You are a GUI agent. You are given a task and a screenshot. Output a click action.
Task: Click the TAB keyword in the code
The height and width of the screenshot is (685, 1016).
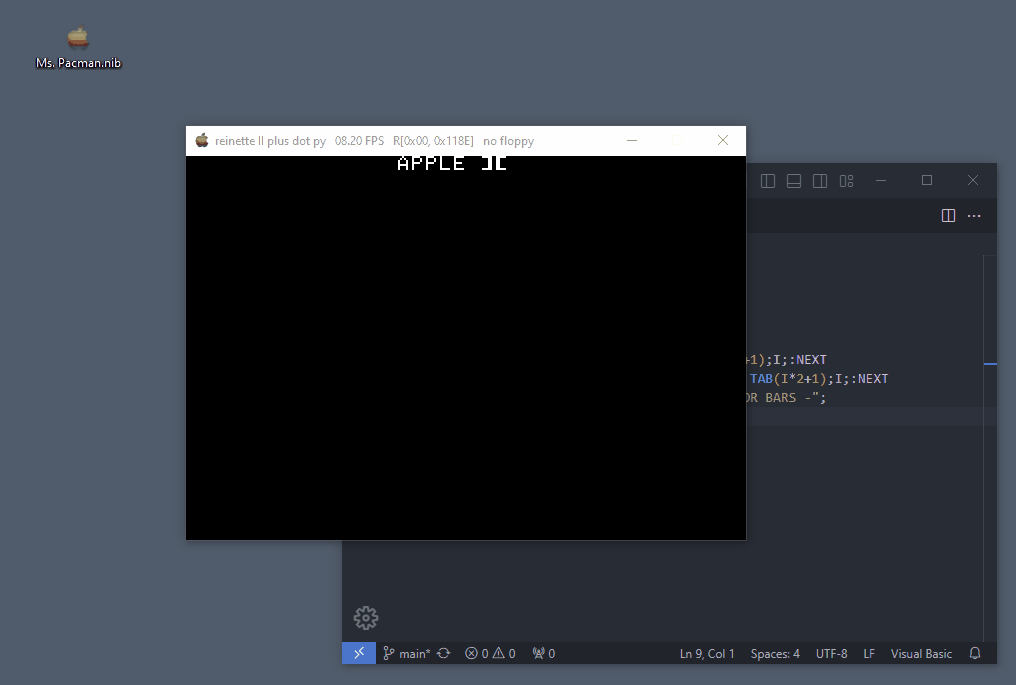click(761, 378)
